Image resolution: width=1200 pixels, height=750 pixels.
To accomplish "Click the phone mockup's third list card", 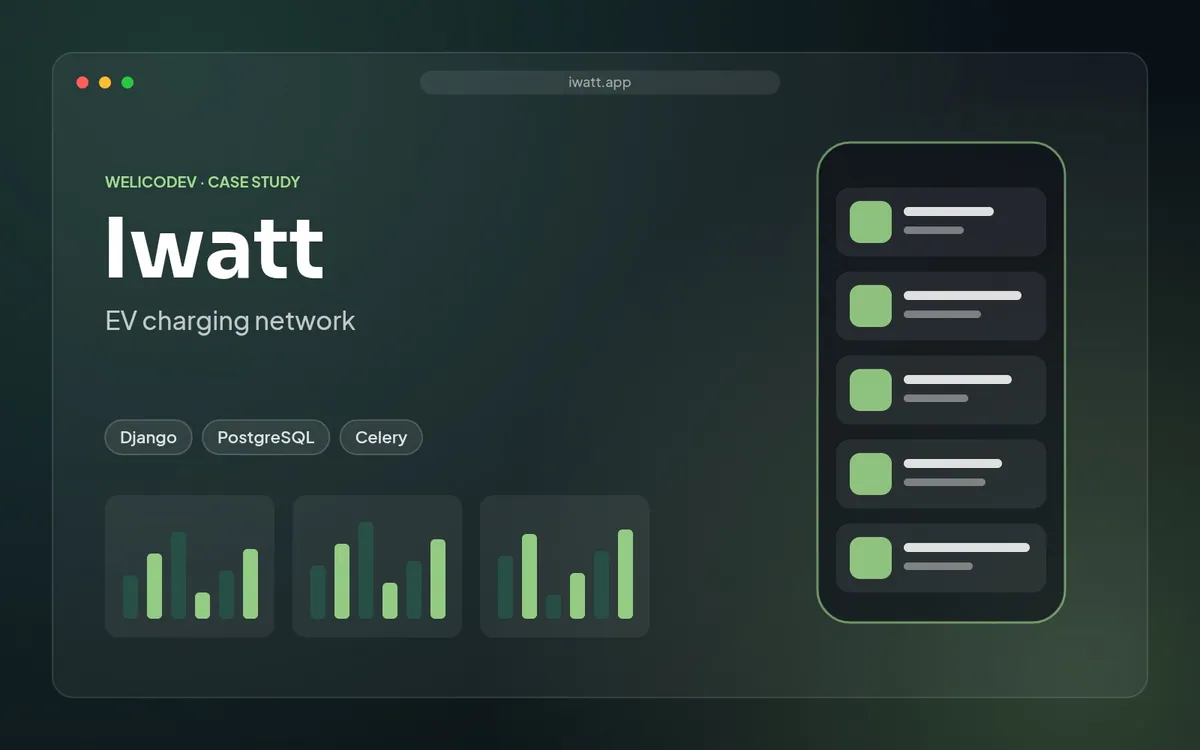I will (x=941, y=390).
